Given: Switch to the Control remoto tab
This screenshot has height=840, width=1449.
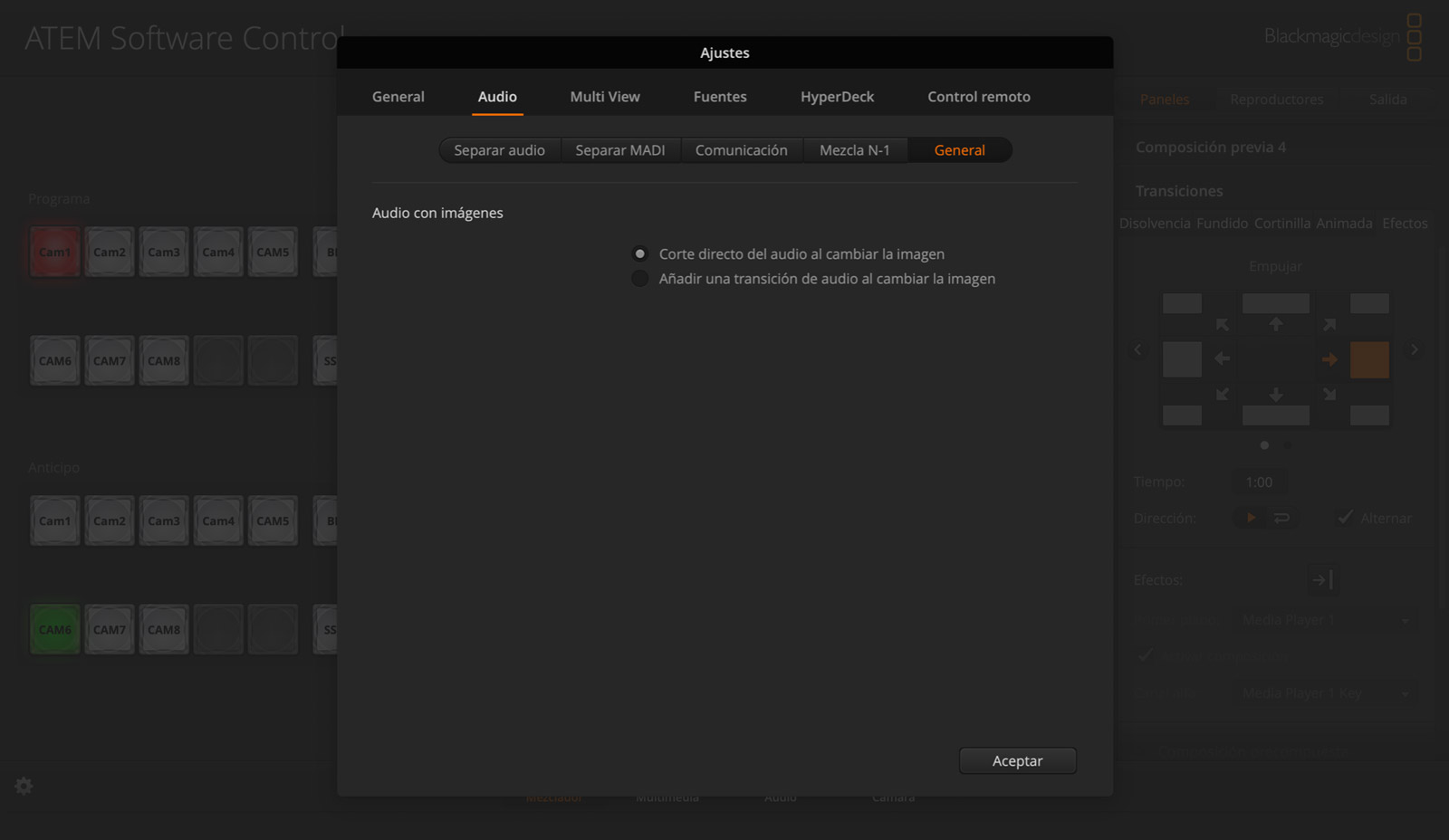Looking at the screenshot, I should coord(979,97).
